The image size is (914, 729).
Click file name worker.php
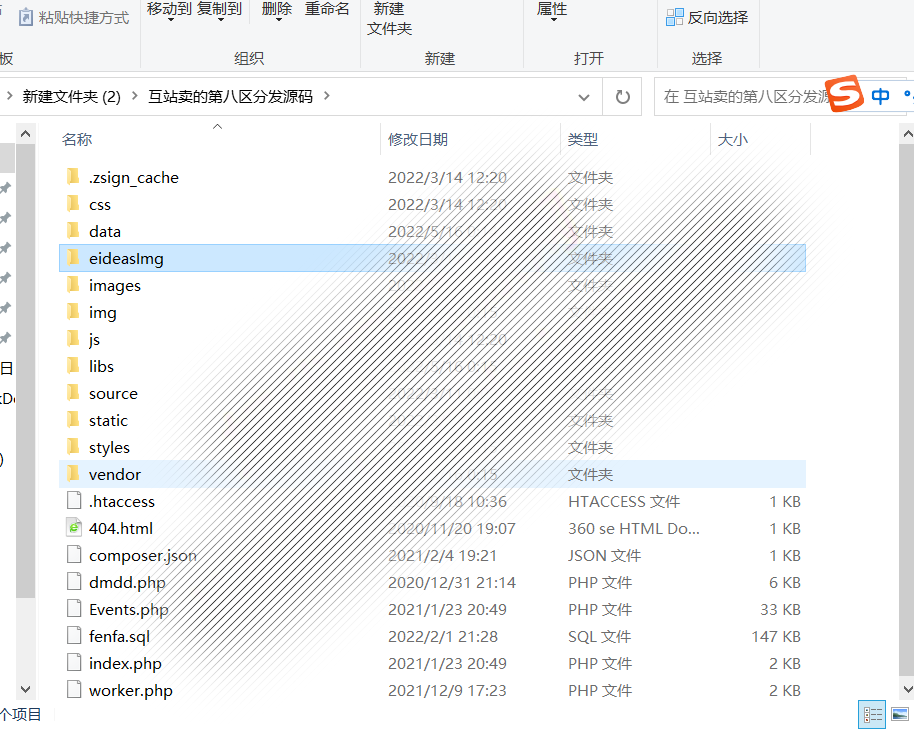(131, 691)
